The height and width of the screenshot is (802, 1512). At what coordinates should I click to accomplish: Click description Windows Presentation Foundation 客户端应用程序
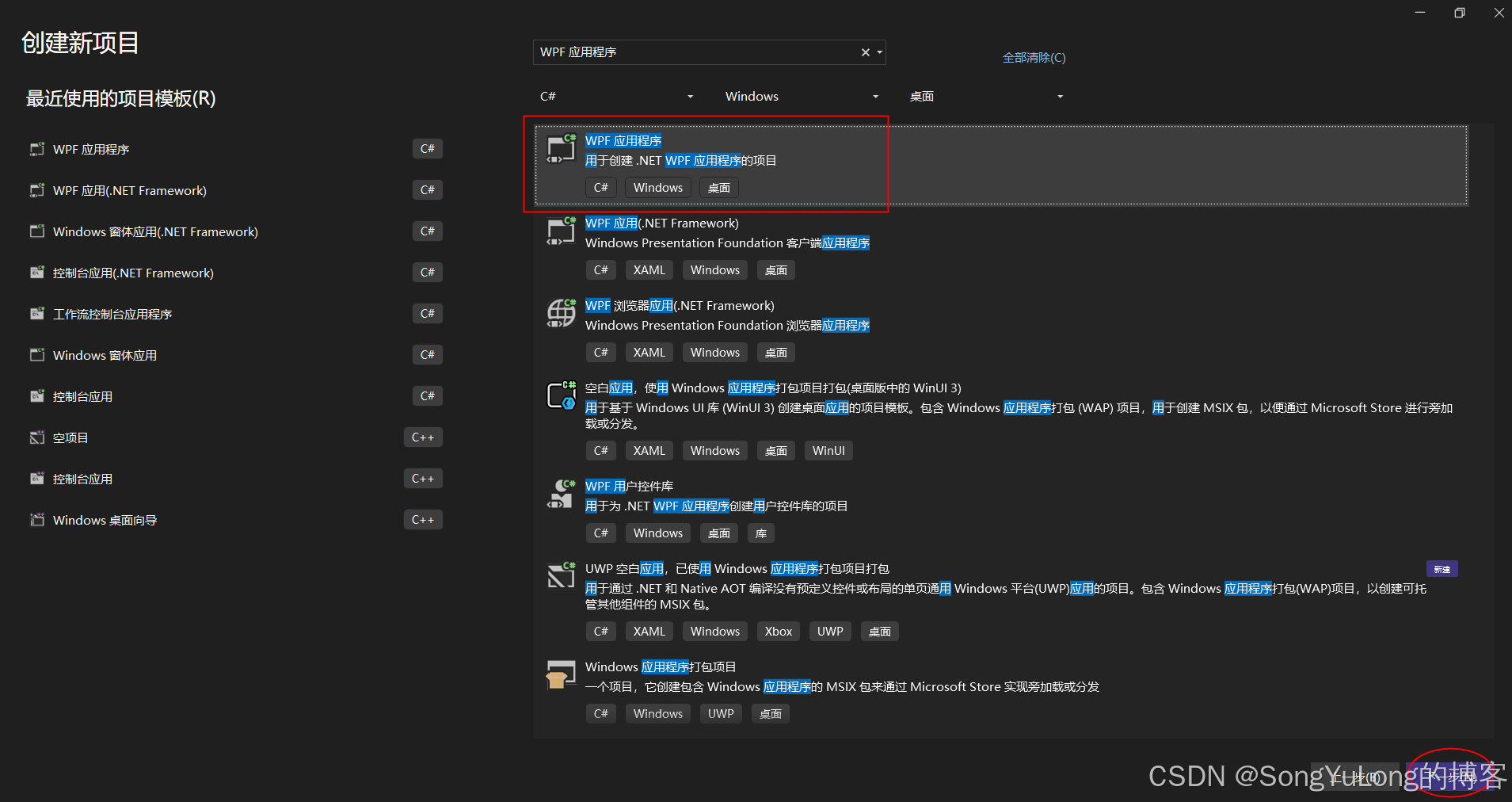[x=727, y=243]
